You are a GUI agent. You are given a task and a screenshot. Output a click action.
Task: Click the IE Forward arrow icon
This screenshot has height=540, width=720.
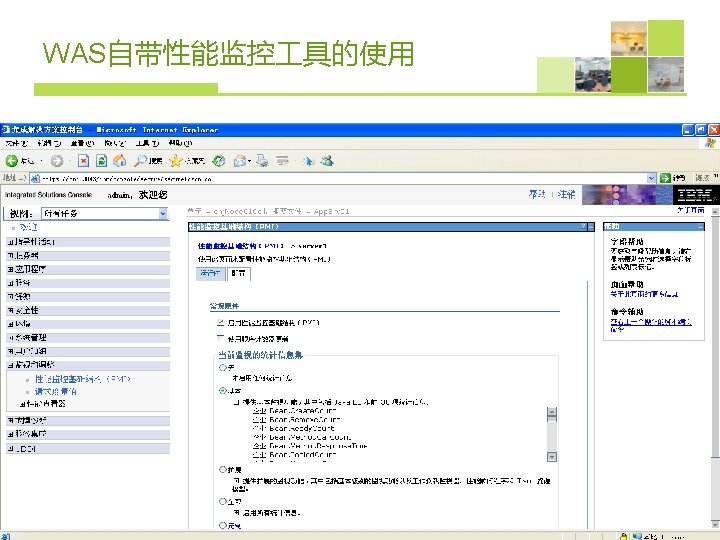57,161
